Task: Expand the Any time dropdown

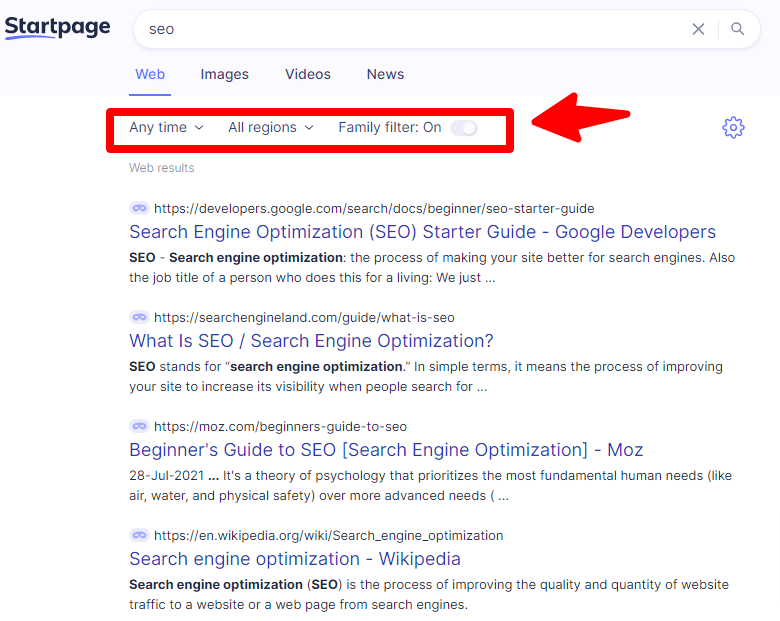Action: 166,127
